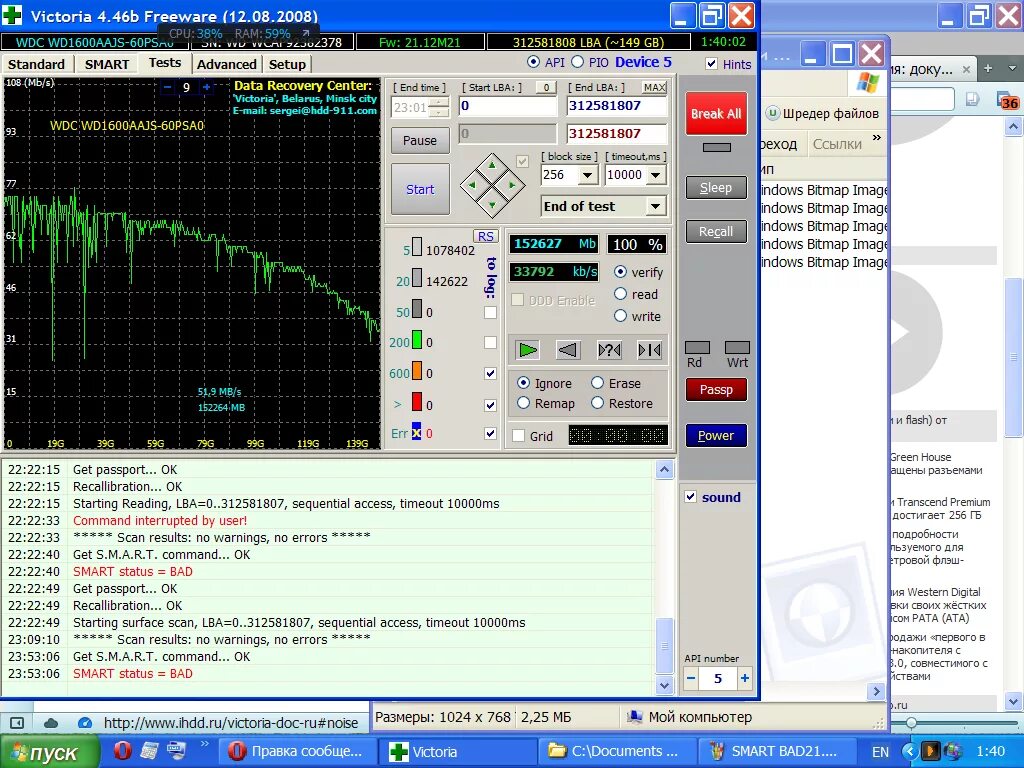Click the minus zoom button above the graph
1024x768 pixels.
[x=168, y=87]
